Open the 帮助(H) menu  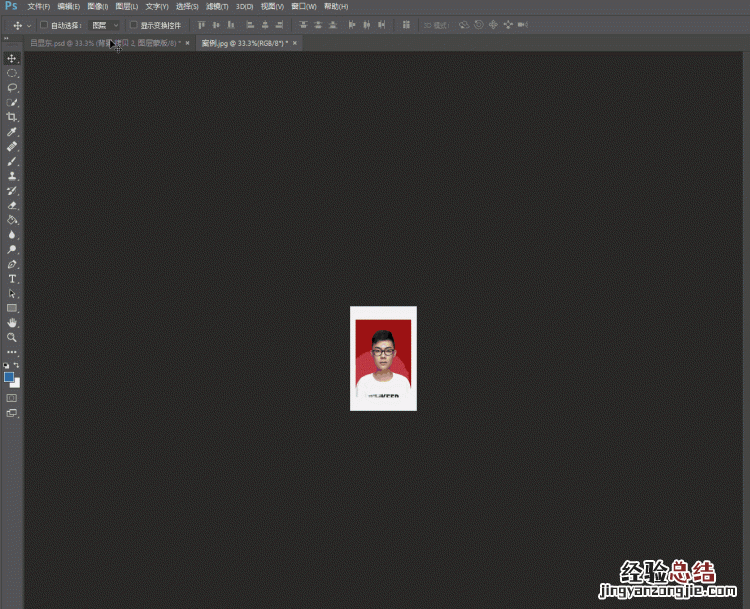[x=336, y=7]
